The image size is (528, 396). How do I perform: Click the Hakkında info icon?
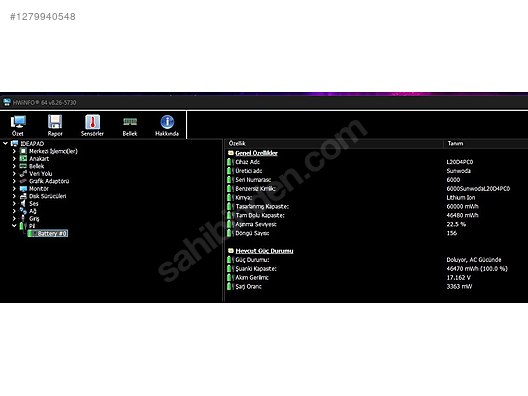(x=167, y=122)
